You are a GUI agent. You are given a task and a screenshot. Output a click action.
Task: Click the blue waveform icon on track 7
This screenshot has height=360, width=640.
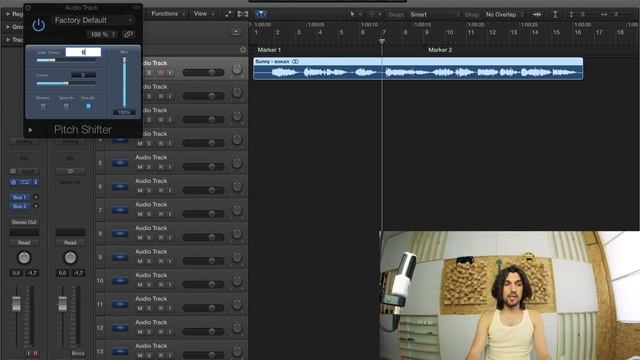[x=120, y=210]
